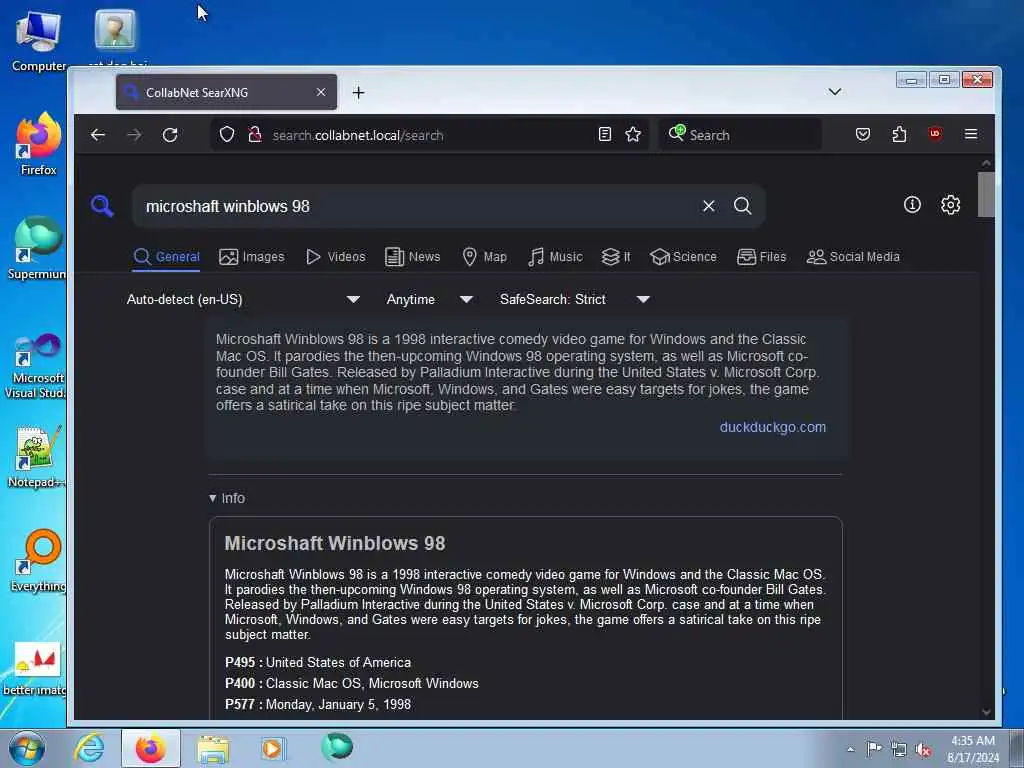Screen dimensions: 1024x768
Task: Click the SearXNG logo magnifier icon
Action: [x=102, y=206]
